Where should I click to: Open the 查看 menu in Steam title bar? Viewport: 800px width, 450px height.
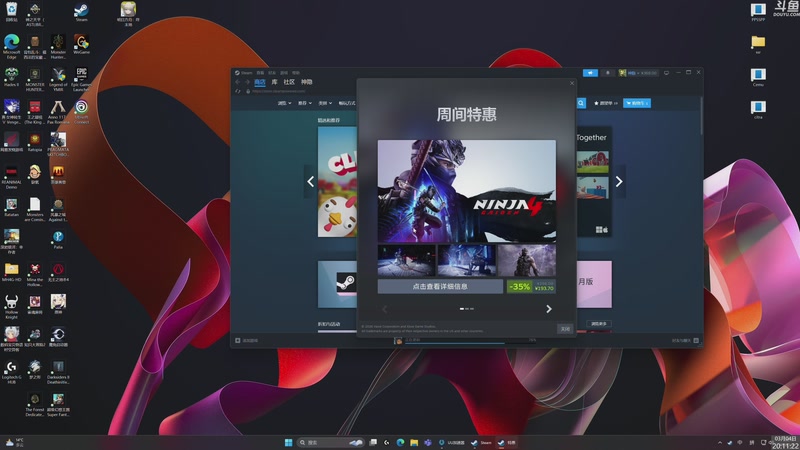click(260, 72)
